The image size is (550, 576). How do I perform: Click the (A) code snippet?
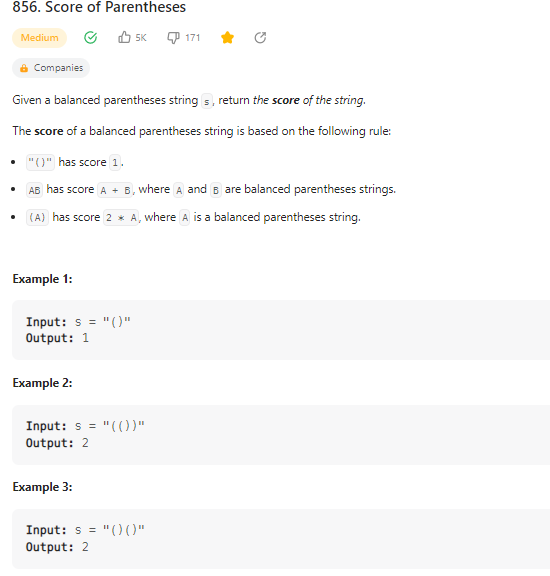click(37, 218)
